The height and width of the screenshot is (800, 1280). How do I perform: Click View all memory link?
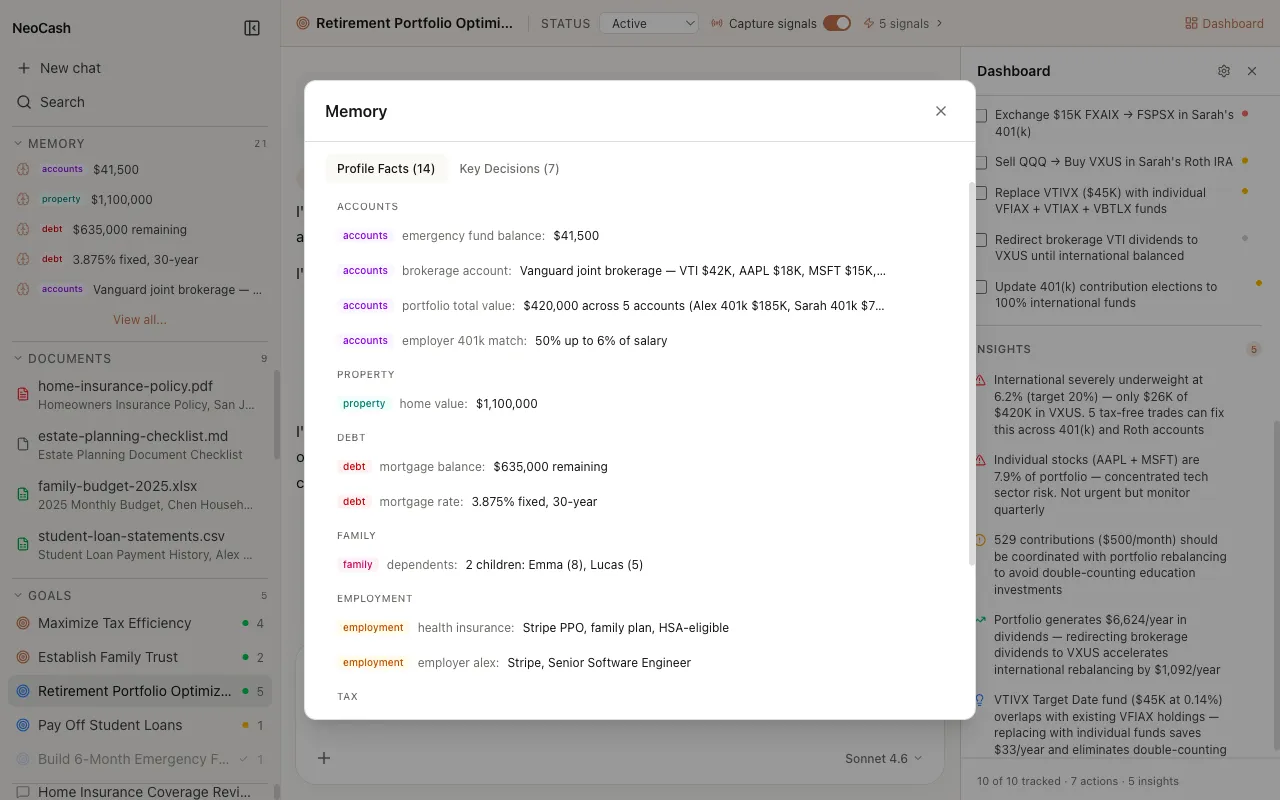click(x=140, y=320)
